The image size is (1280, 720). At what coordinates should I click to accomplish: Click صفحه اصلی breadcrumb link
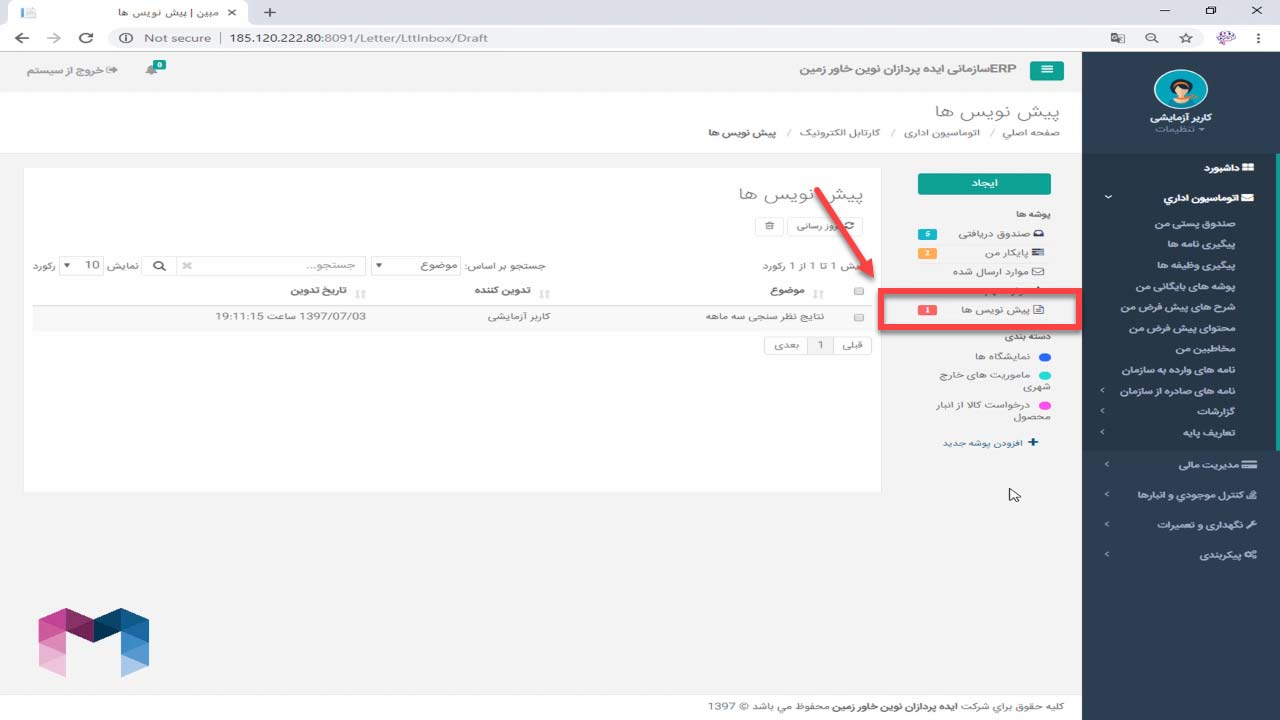[x=1031, y=132]
